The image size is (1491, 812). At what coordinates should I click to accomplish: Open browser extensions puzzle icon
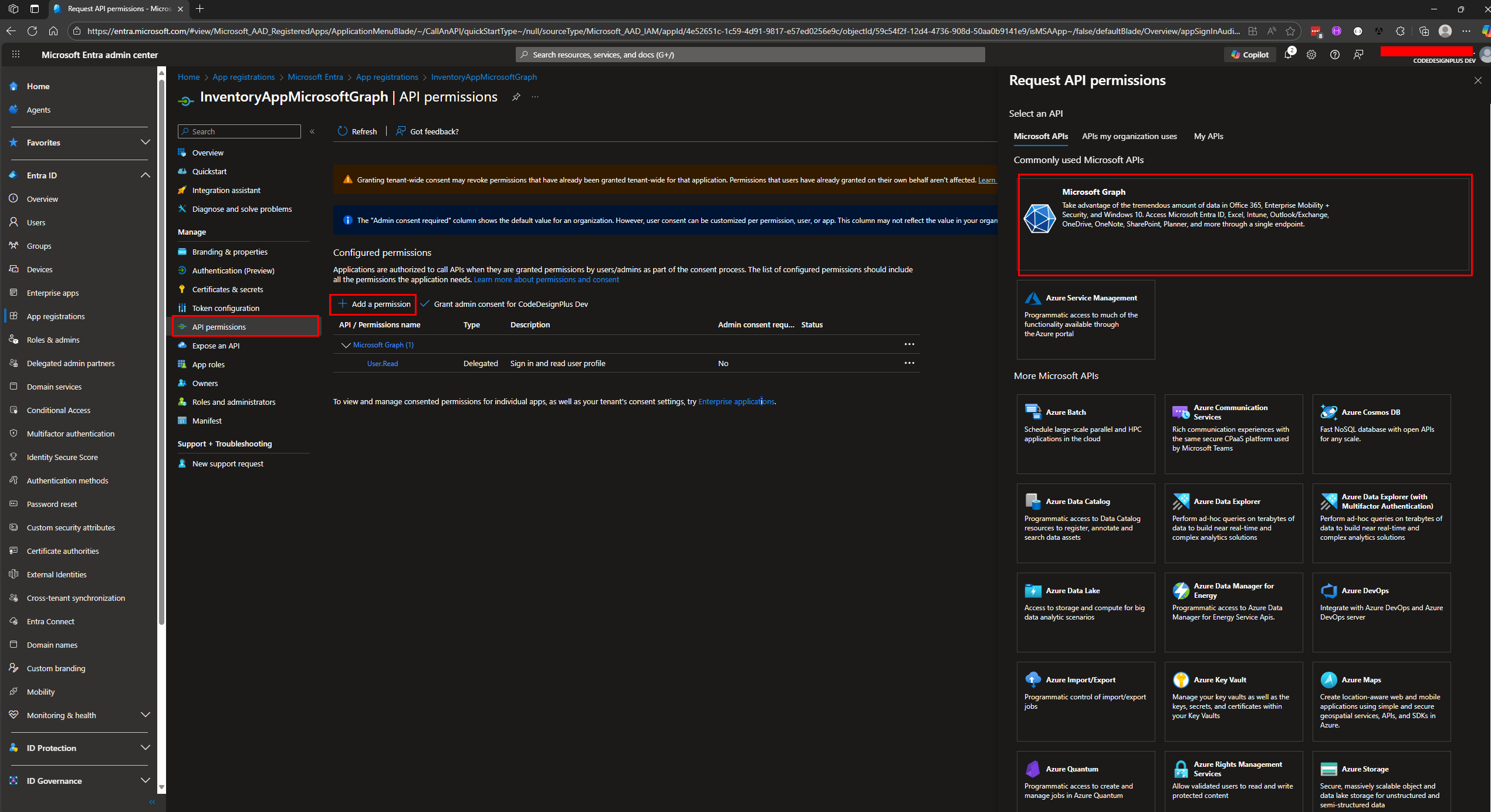tap(1401, 31)
